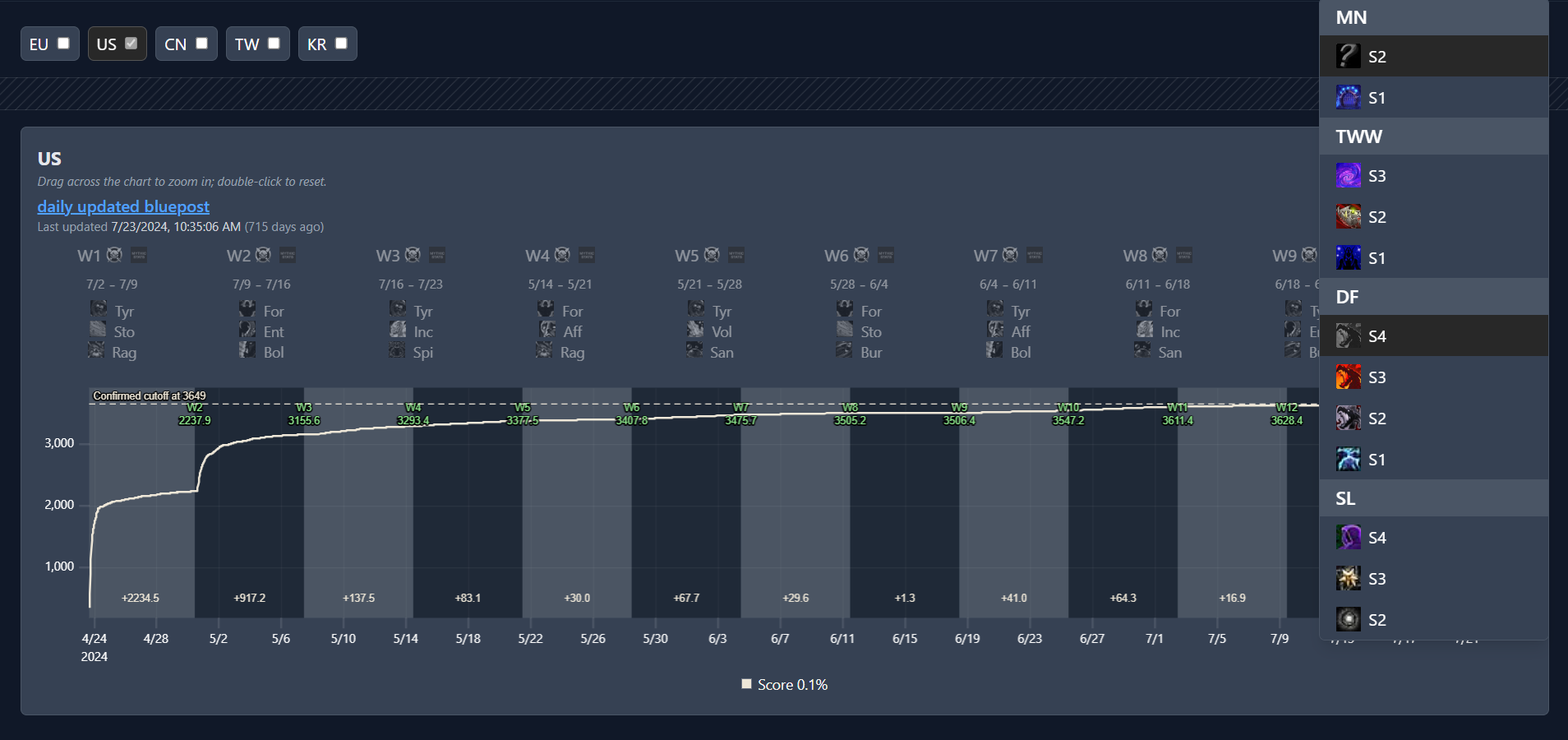Open the daily updated bluepost link

pos(123,206)
